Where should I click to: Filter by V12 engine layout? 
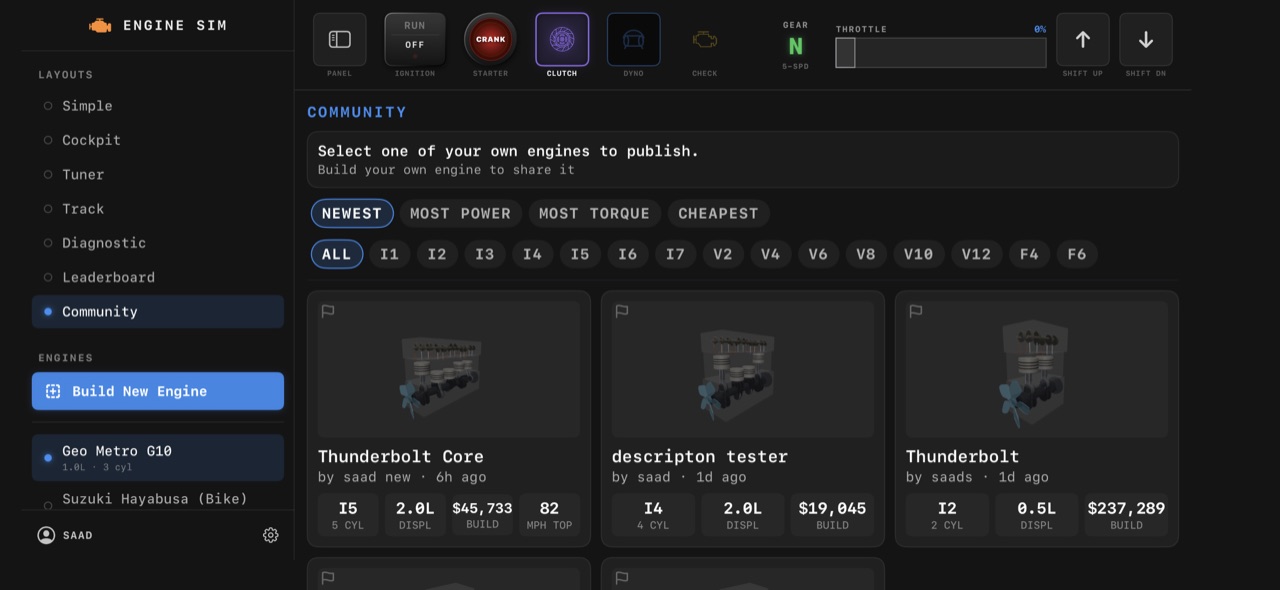976,254
